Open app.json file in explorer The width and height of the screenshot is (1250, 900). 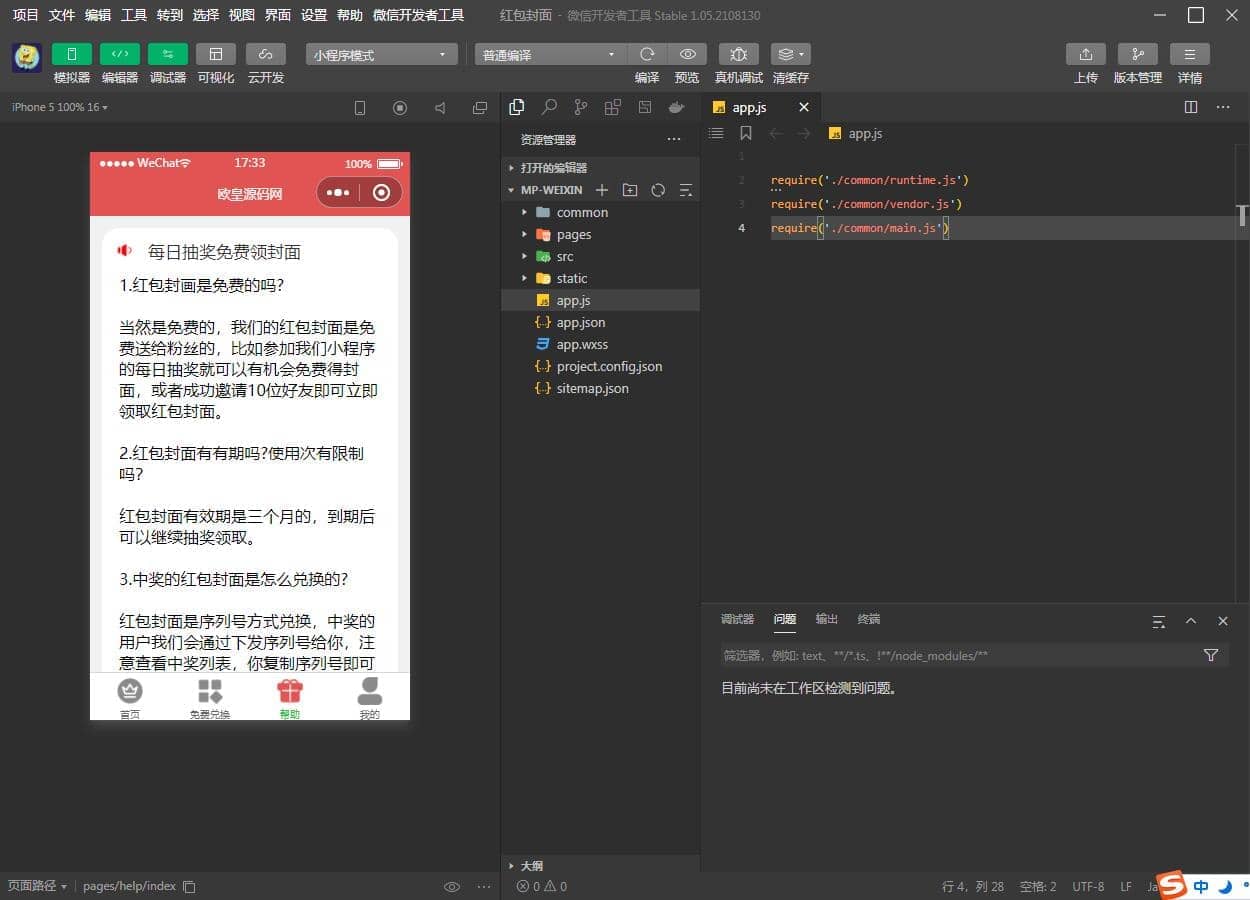point(580,322)
